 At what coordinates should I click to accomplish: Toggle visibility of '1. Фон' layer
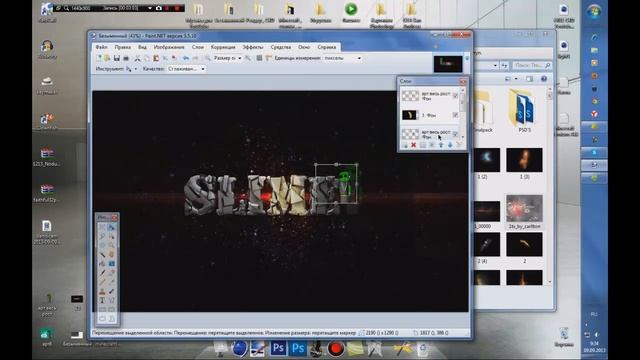pyautogui.click(x=455, y=115)
